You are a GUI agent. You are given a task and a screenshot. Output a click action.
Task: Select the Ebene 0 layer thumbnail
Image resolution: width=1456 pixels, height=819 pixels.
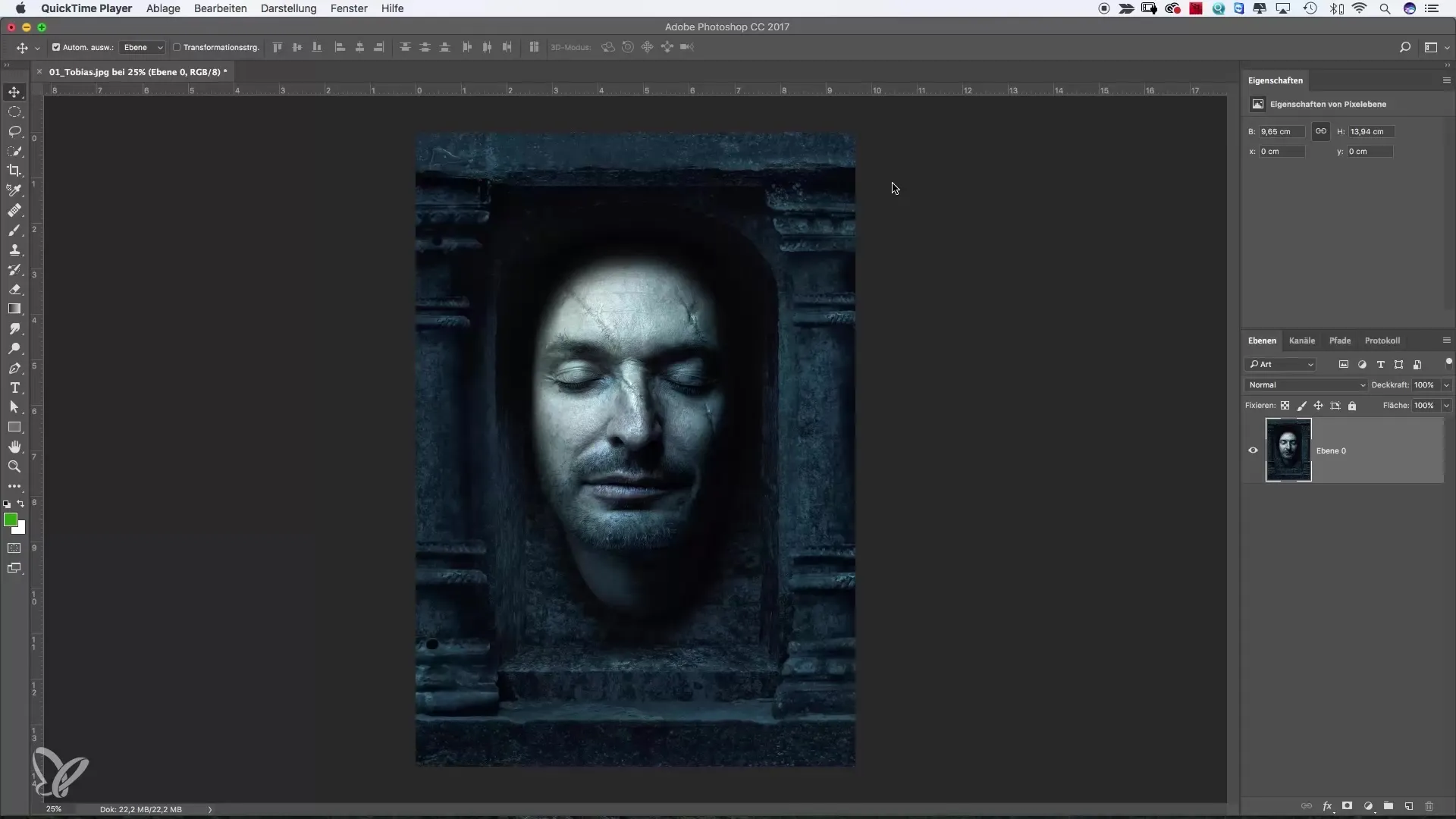(x=1288, y=450)
